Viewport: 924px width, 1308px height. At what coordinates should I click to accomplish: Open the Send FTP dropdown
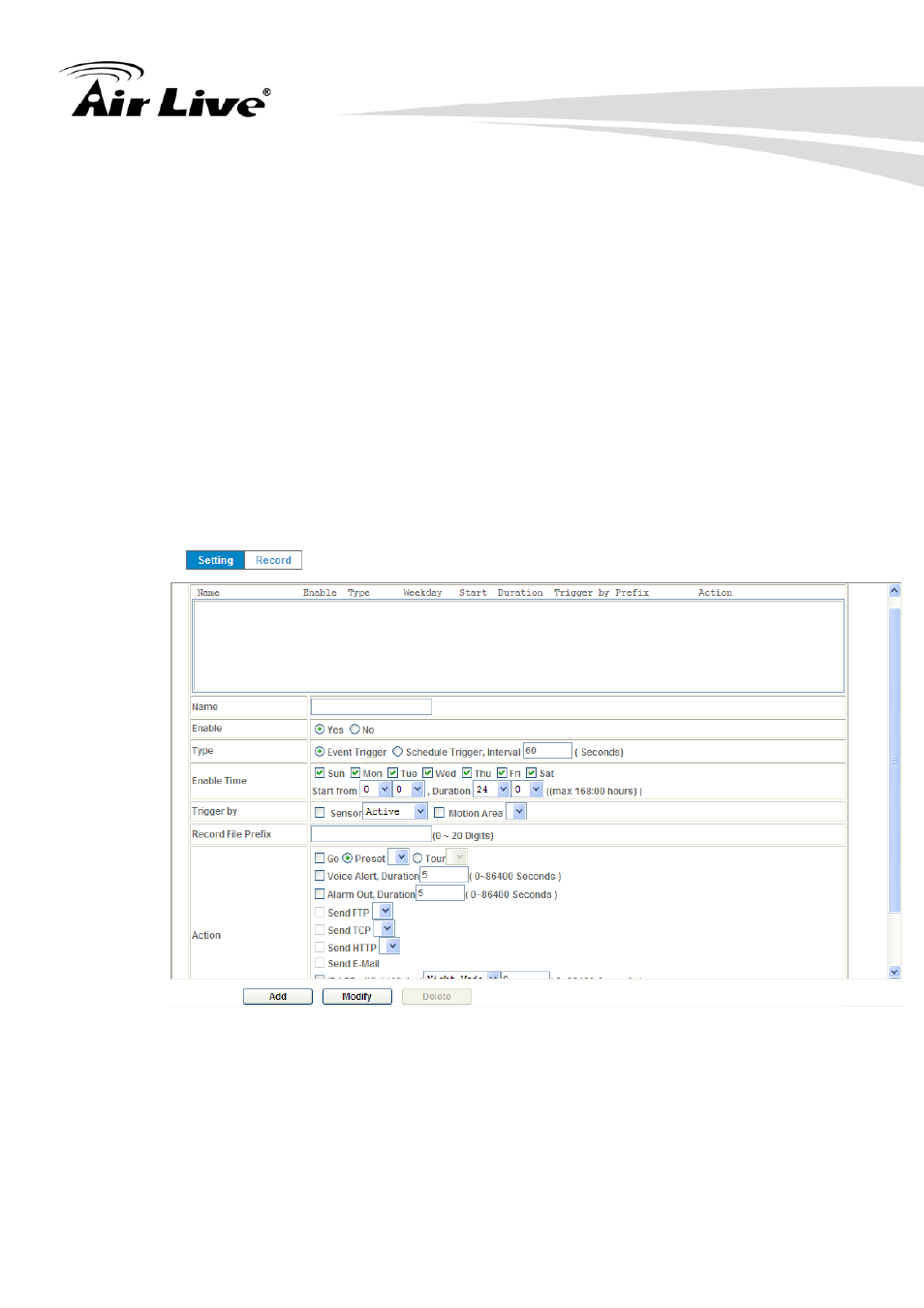[x=383, y=912]
